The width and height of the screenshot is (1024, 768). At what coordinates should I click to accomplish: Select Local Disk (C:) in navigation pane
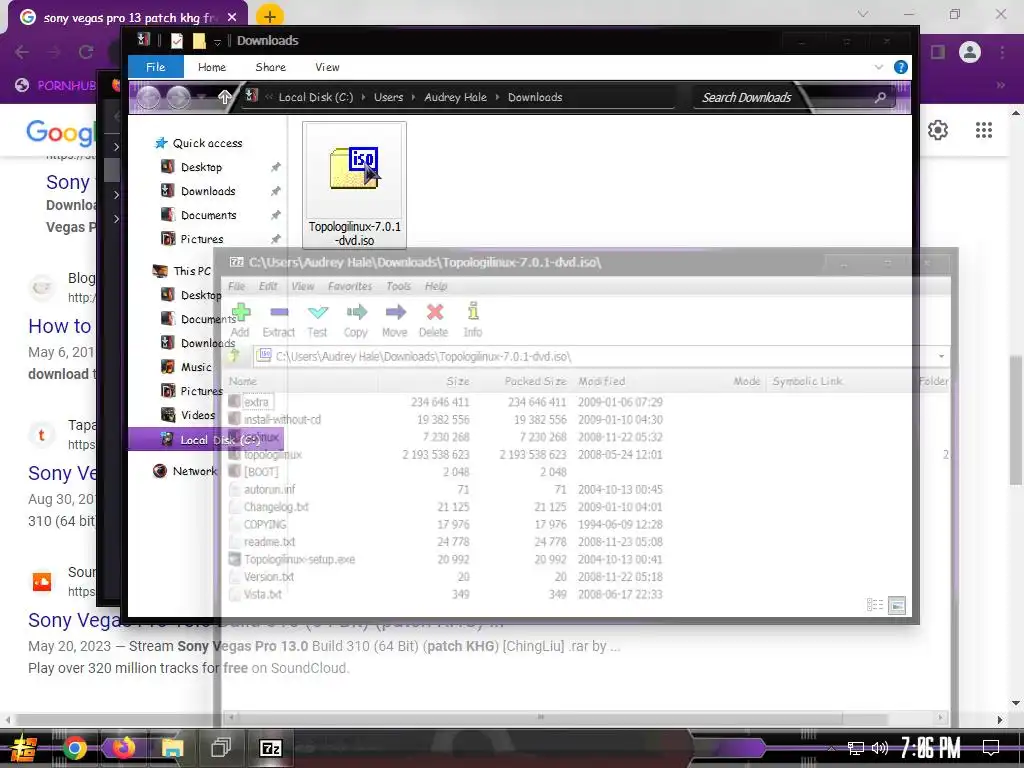206,440
